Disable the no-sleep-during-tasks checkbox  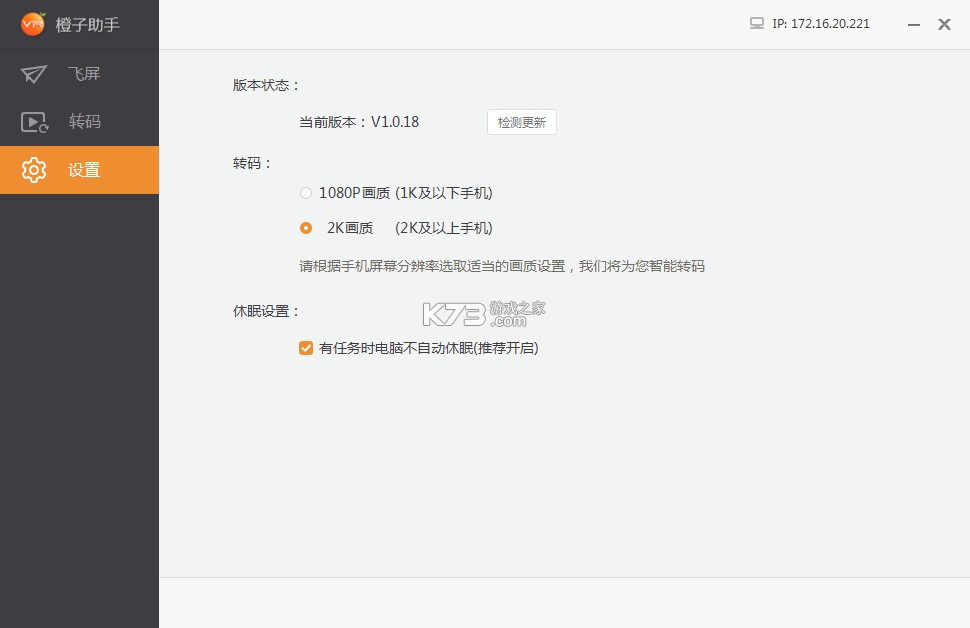(x=306, y=348)
